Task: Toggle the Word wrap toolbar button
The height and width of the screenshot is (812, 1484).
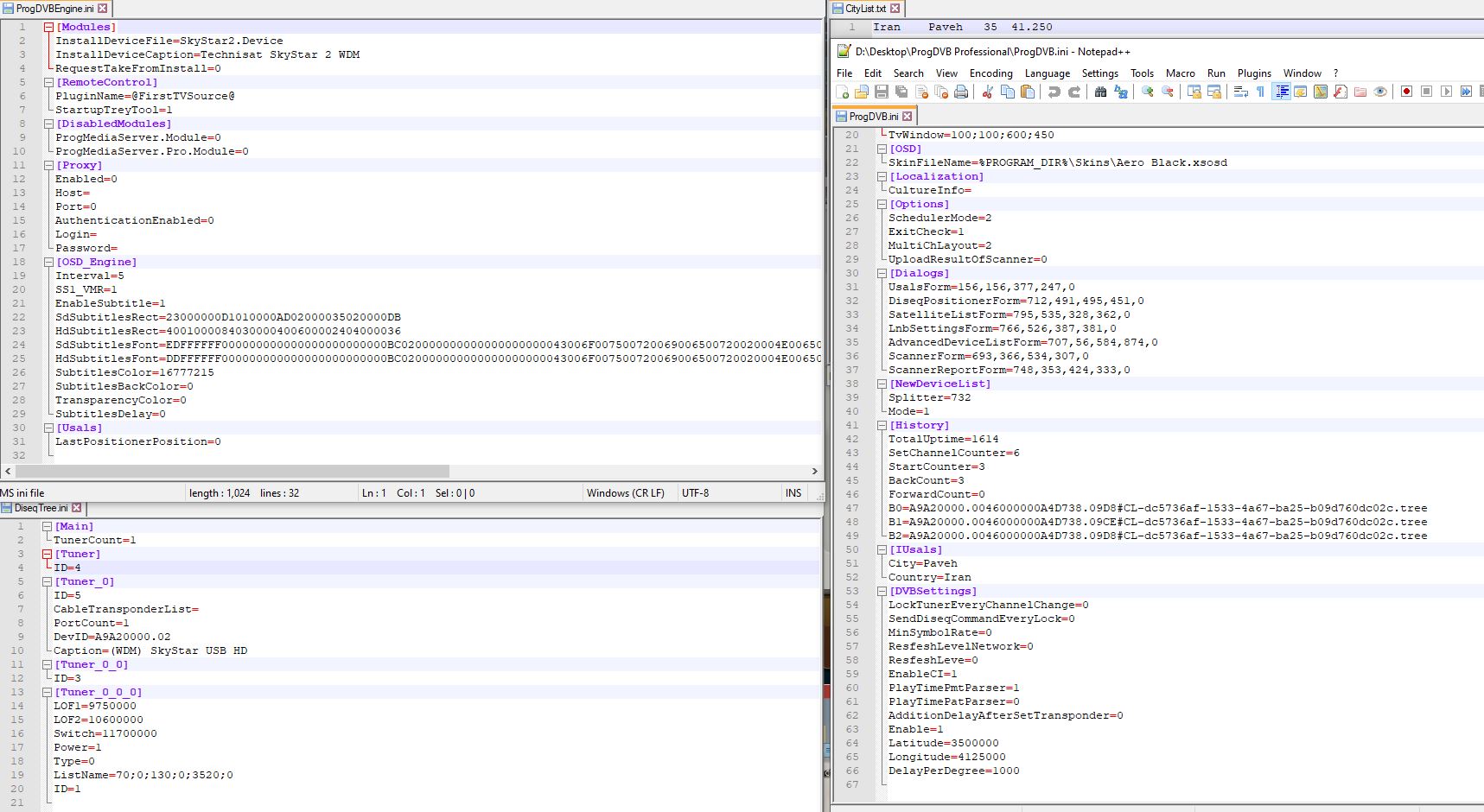Action: coord(1240,92)
